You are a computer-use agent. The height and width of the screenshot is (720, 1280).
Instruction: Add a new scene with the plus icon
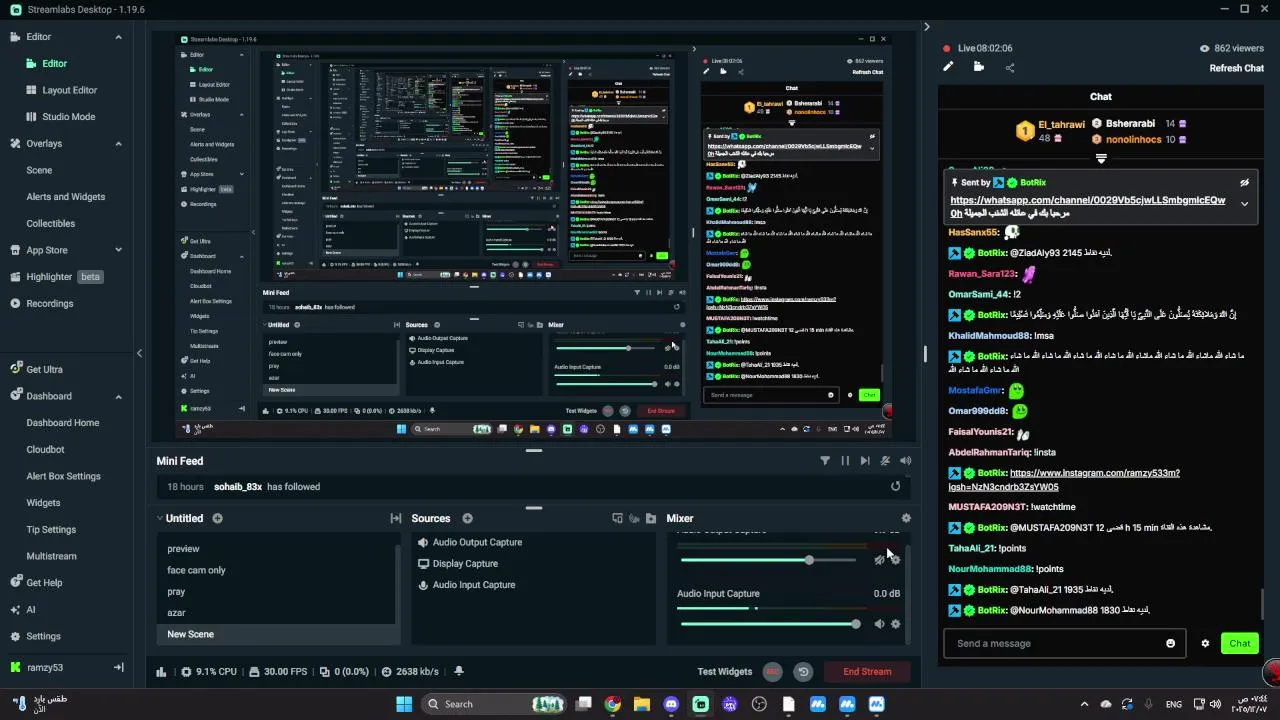(217, 518)
